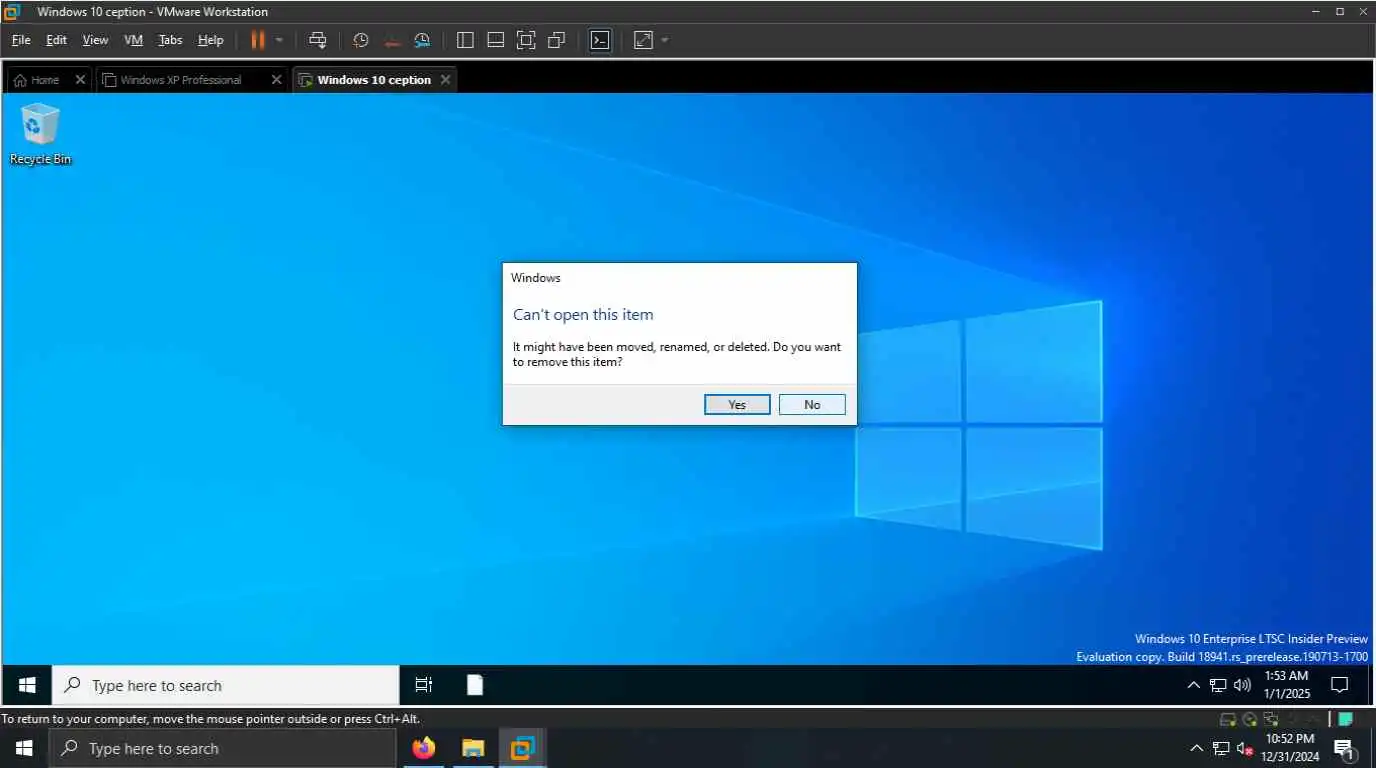
Task: Open the guest Action Center notification icon
Action: tap(1340, 685)
